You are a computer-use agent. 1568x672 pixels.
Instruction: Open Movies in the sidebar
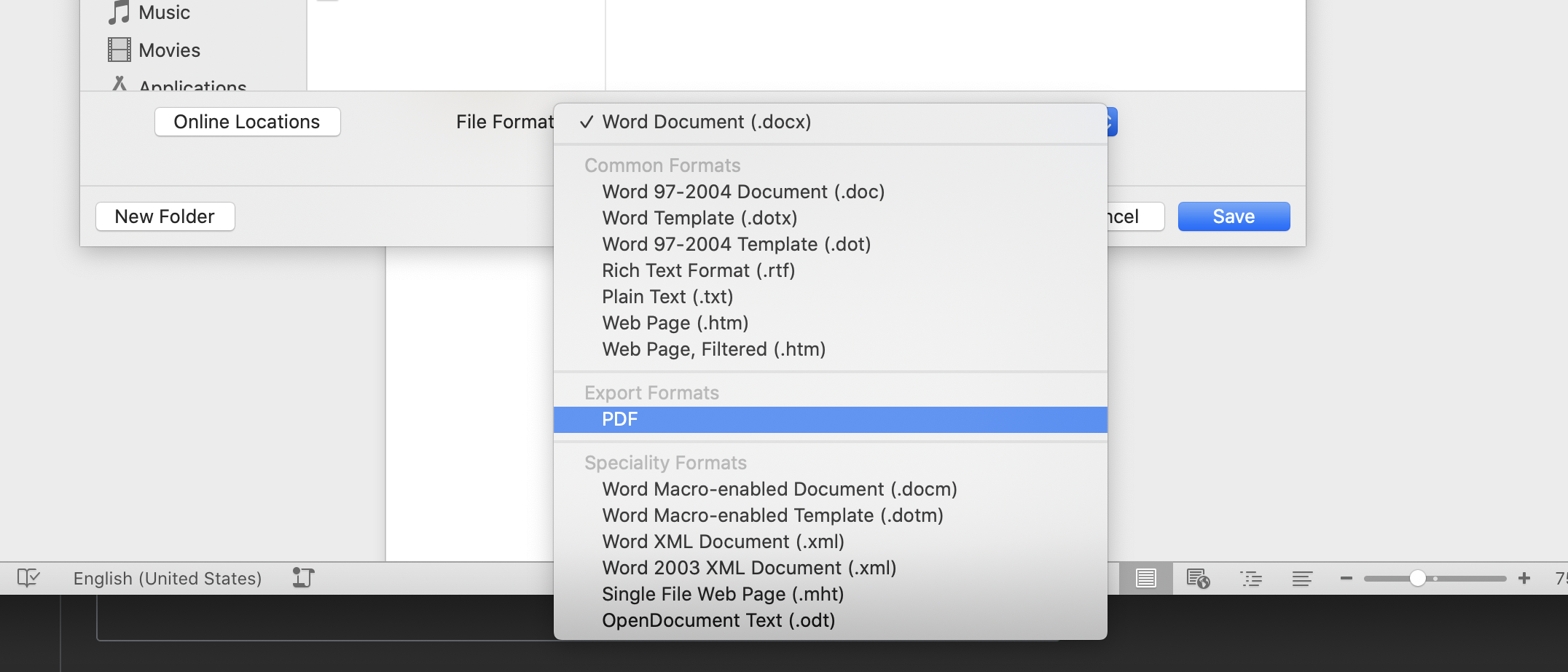coord(169,50)
